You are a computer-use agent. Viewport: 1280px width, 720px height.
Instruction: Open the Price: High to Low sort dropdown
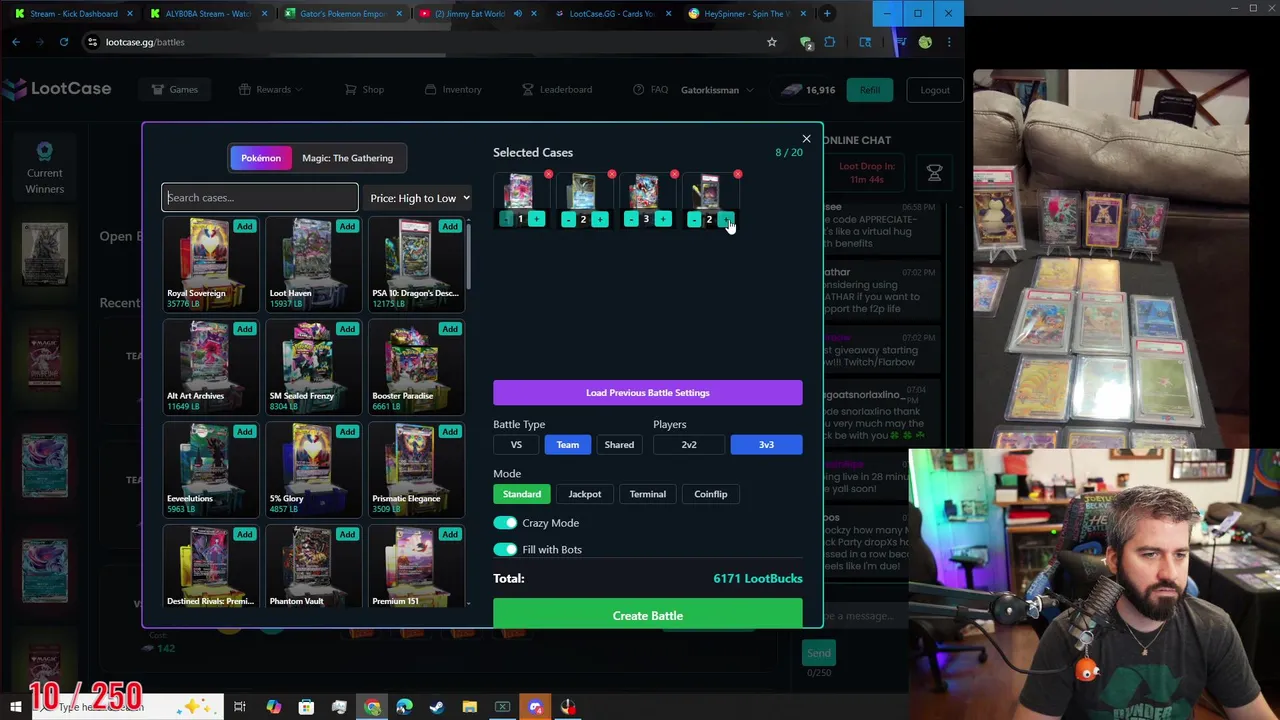coord(419,198)
